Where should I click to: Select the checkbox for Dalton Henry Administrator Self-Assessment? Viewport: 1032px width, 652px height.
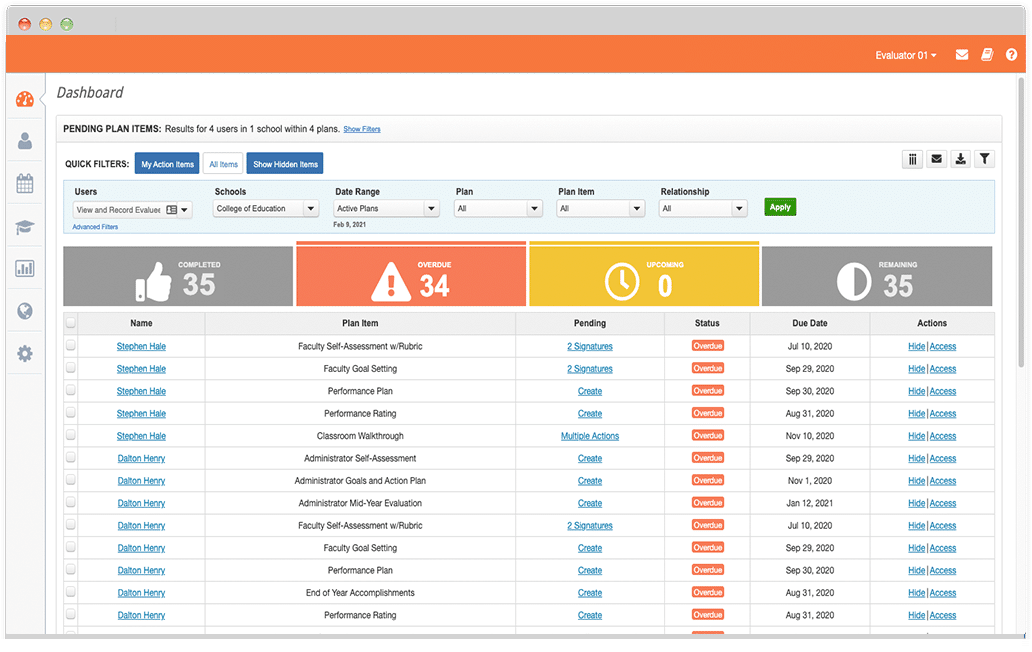pos(70,458)
